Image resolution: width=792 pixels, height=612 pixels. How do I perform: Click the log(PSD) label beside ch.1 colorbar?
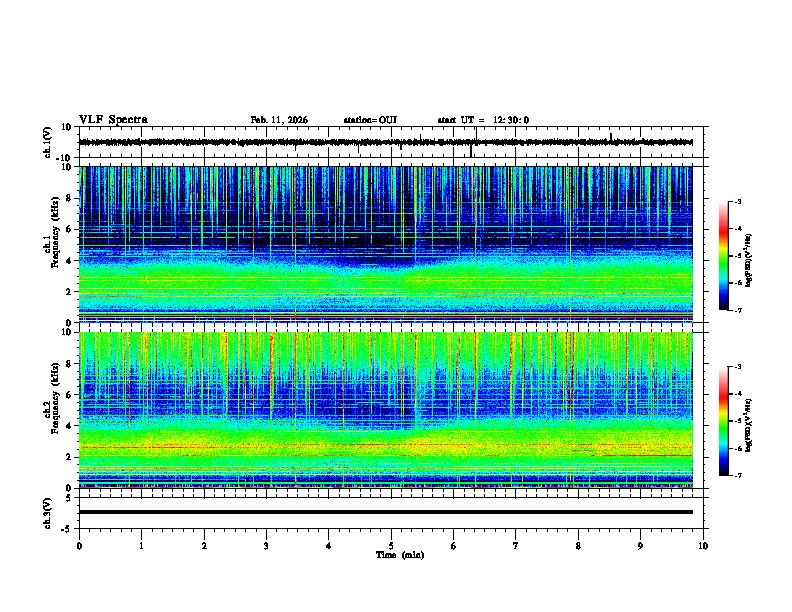click(749, 260)
